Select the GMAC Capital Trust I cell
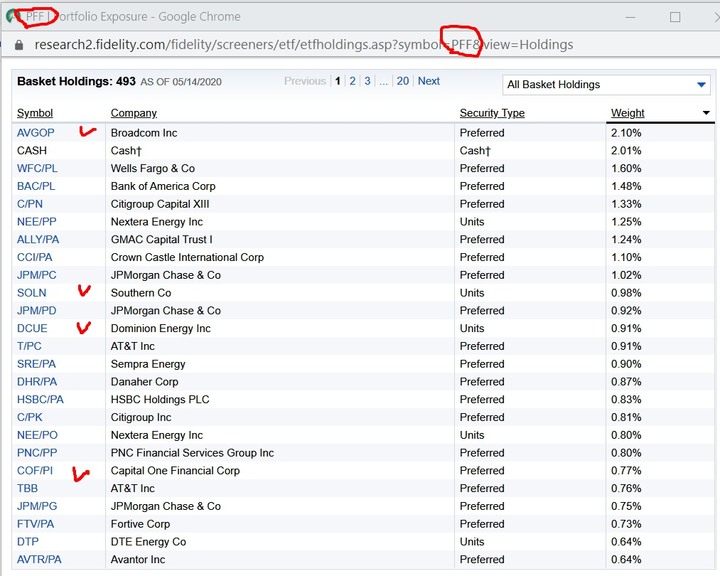The width and height of the screenshot is (720, 576). [x=161, y=239]
